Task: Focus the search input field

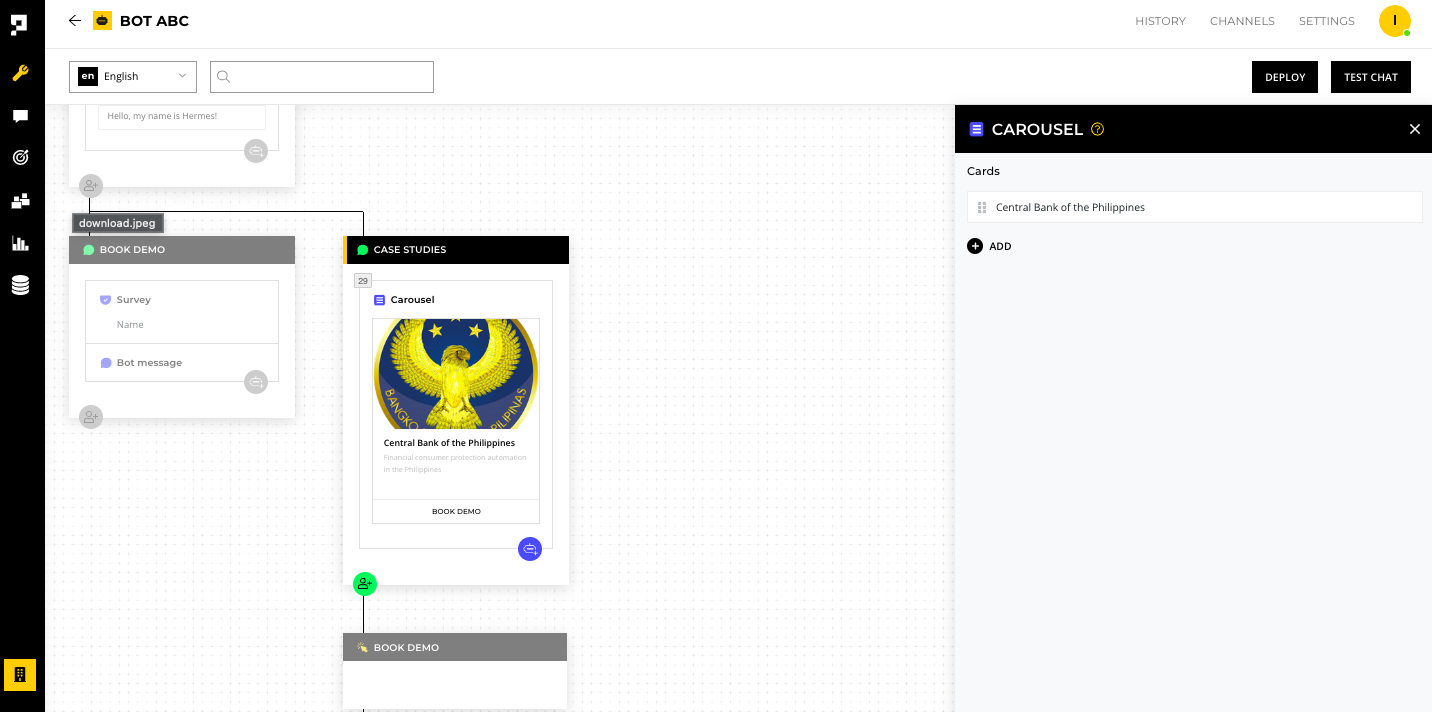Action: [322, 77]
